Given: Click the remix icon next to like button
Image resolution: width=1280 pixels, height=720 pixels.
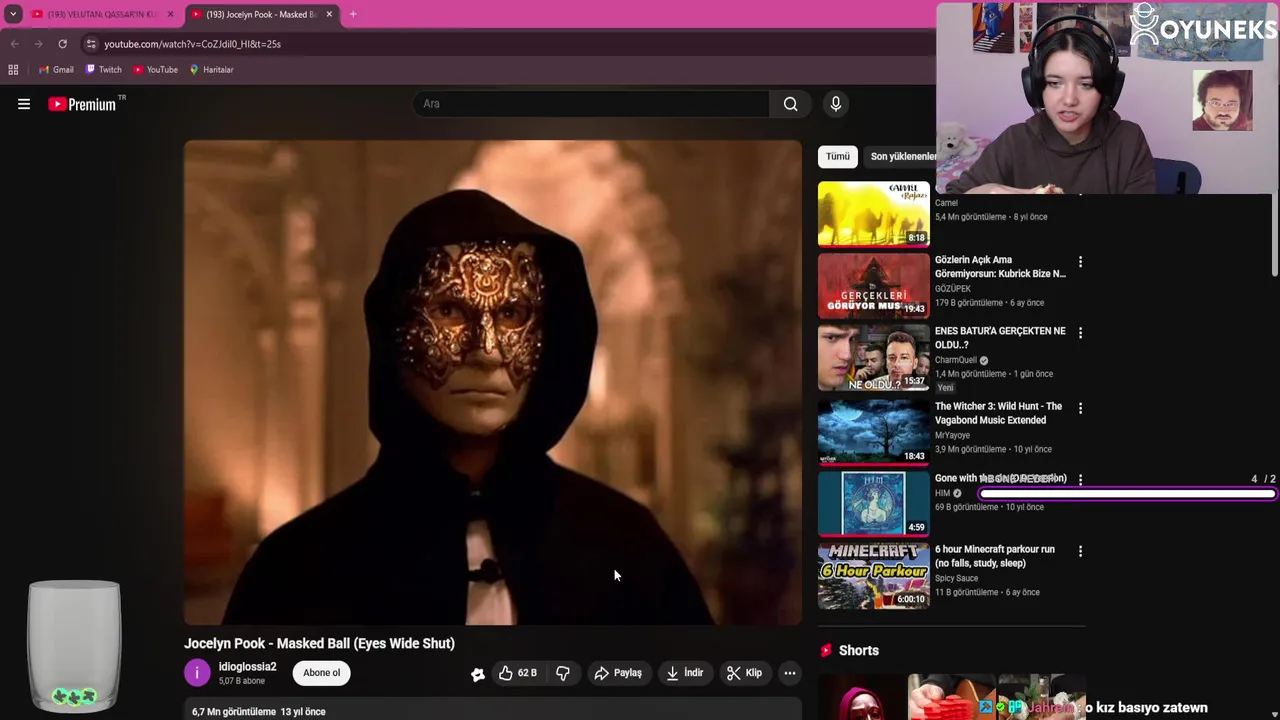Looking at the screenshot, I should 478,674.
